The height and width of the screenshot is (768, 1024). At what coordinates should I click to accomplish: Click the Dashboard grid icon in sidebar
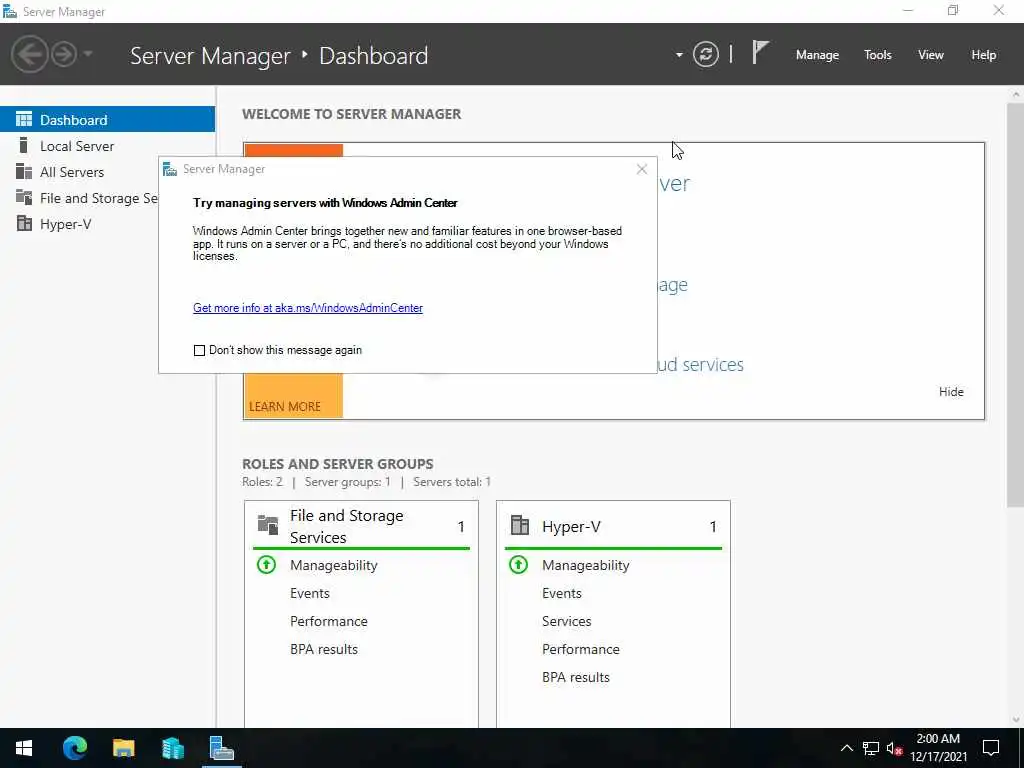click(x=24, y=119)
